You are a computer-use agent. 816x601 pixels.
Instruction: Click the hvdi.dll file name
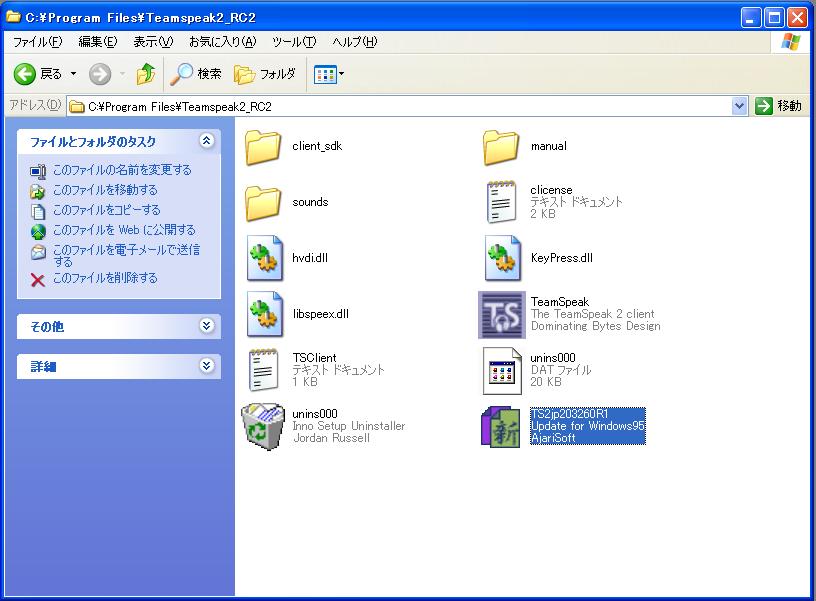tap(310, 258)
